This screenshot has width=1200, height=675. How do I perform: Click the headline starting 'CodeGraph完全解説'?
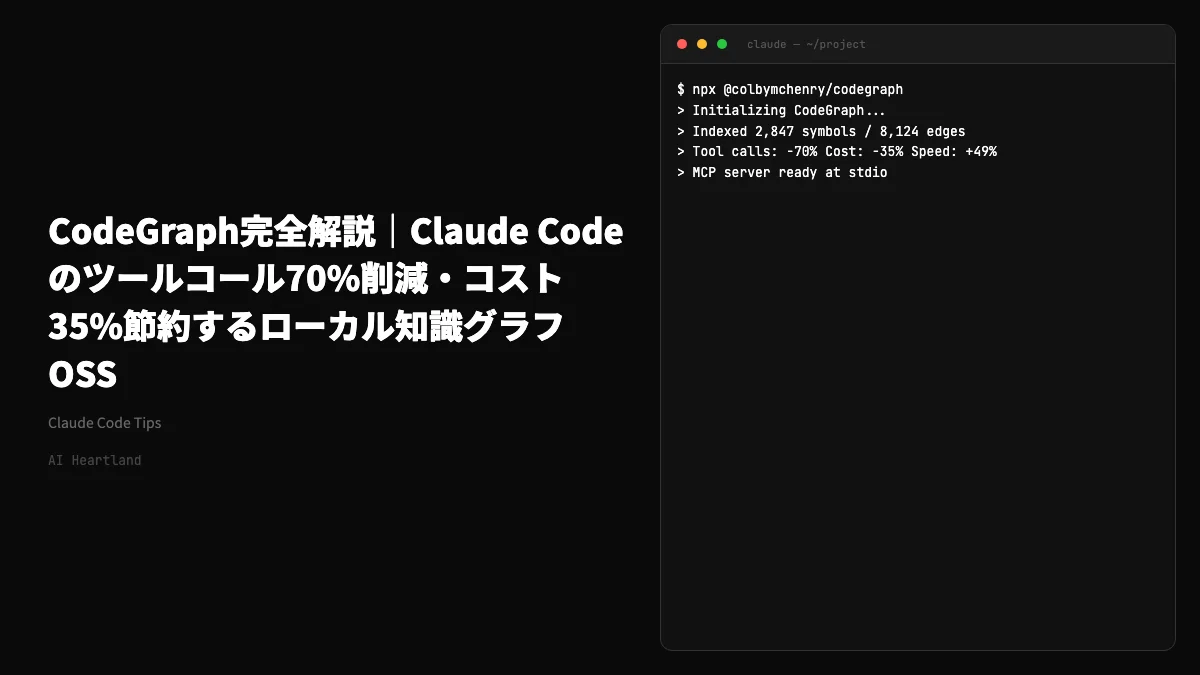point(336,303)
